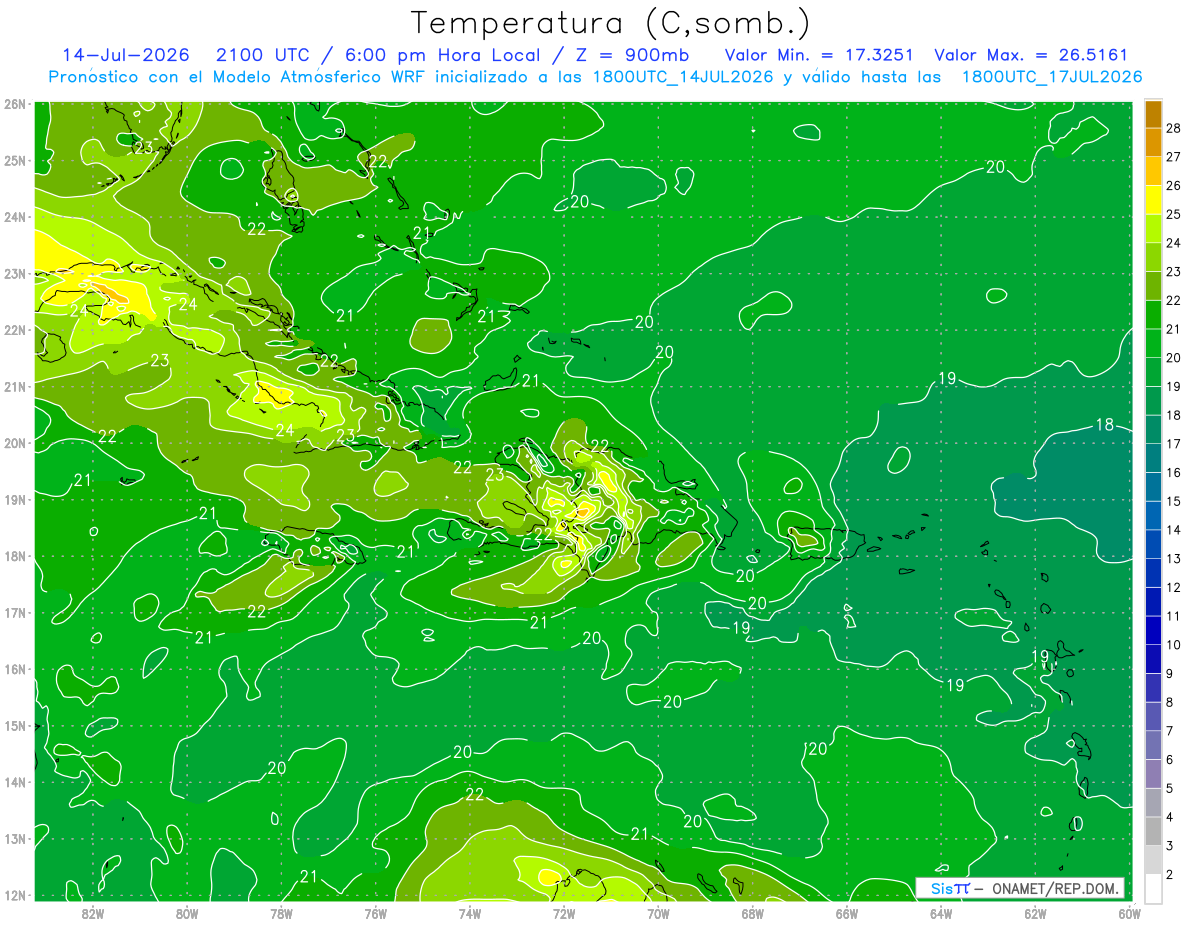The width and height of the screenshot is (1200, 927).
Task: Click the '80W' longitude axis label
Action: click(x=187, y=912)
